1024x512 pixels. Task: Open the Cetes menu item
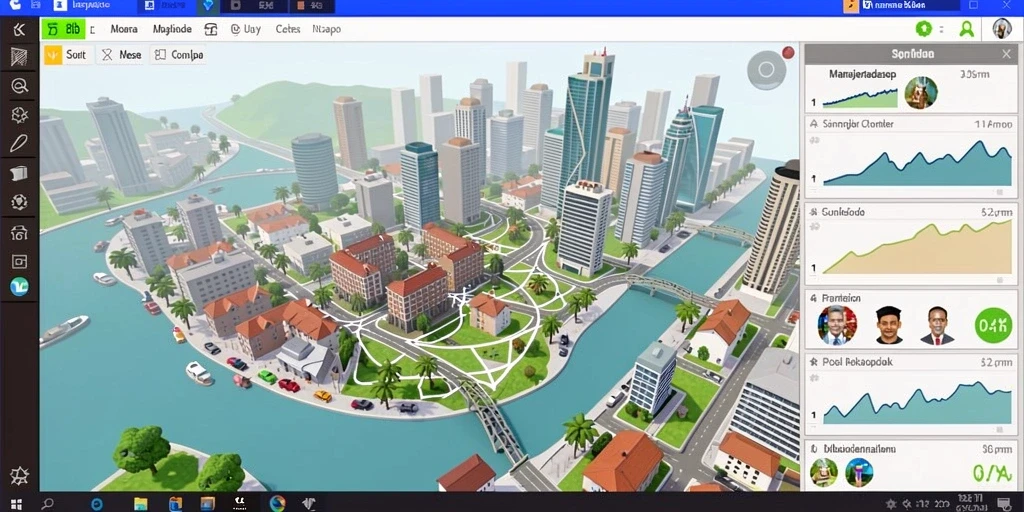[x=288, y=29]
